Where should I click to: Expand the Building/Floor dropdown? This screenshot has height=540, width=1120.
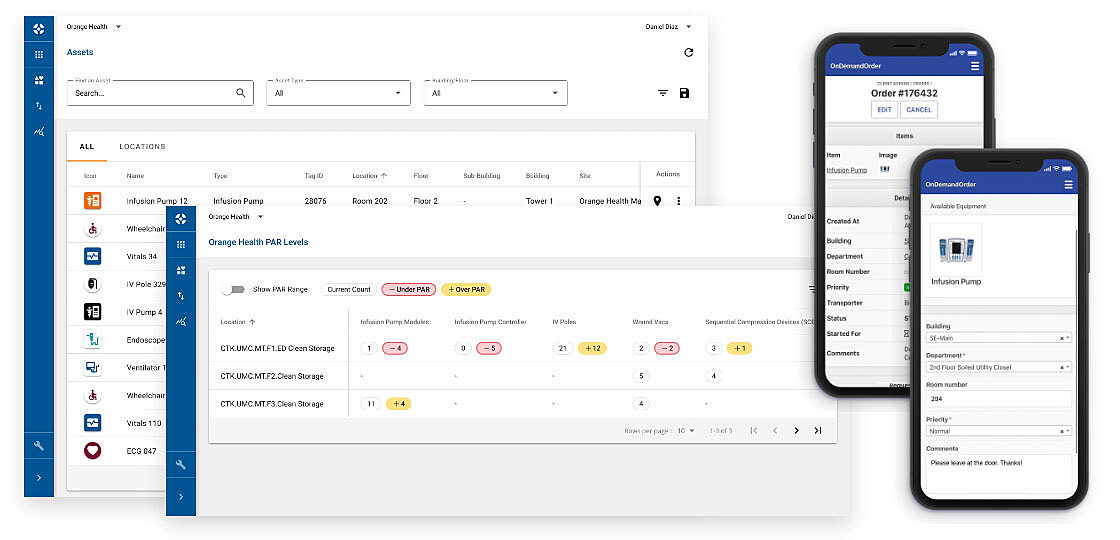496,93
